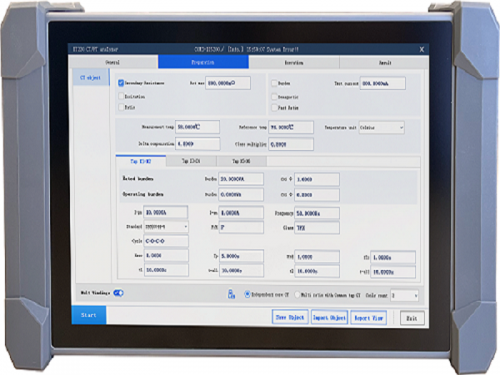Enable the Fast Ratio checkbox
Screen dimensions: 500x375
coord(274,108)
